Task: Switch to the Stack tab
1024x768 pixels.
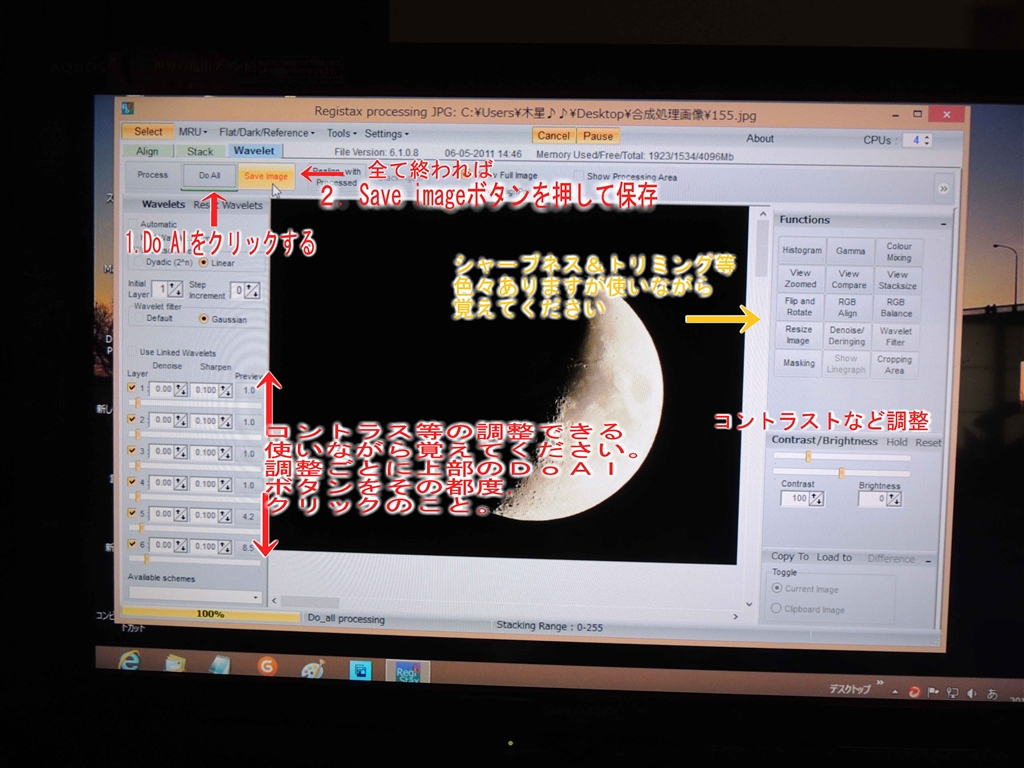Action: click(x=200, y=152)
